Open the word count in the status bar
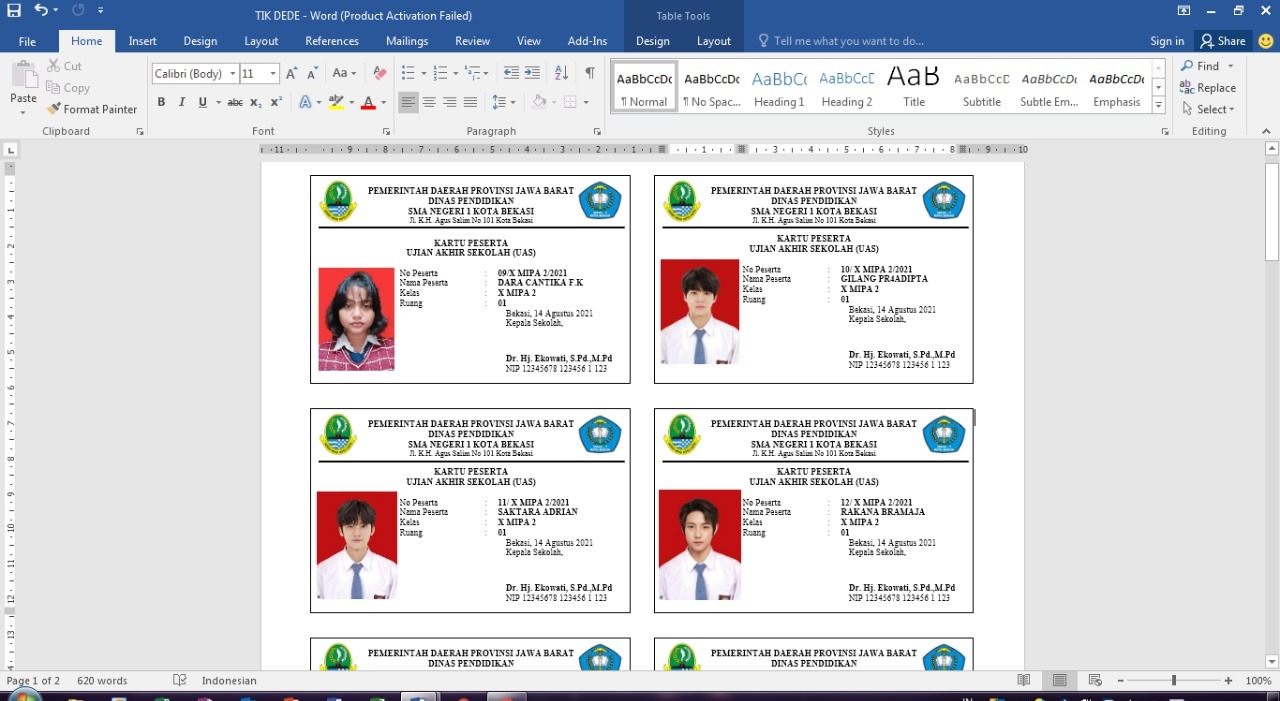Image resolution: width=1280 pixels, height=701 pixels. pyautogui.click(x=102, y=681)
